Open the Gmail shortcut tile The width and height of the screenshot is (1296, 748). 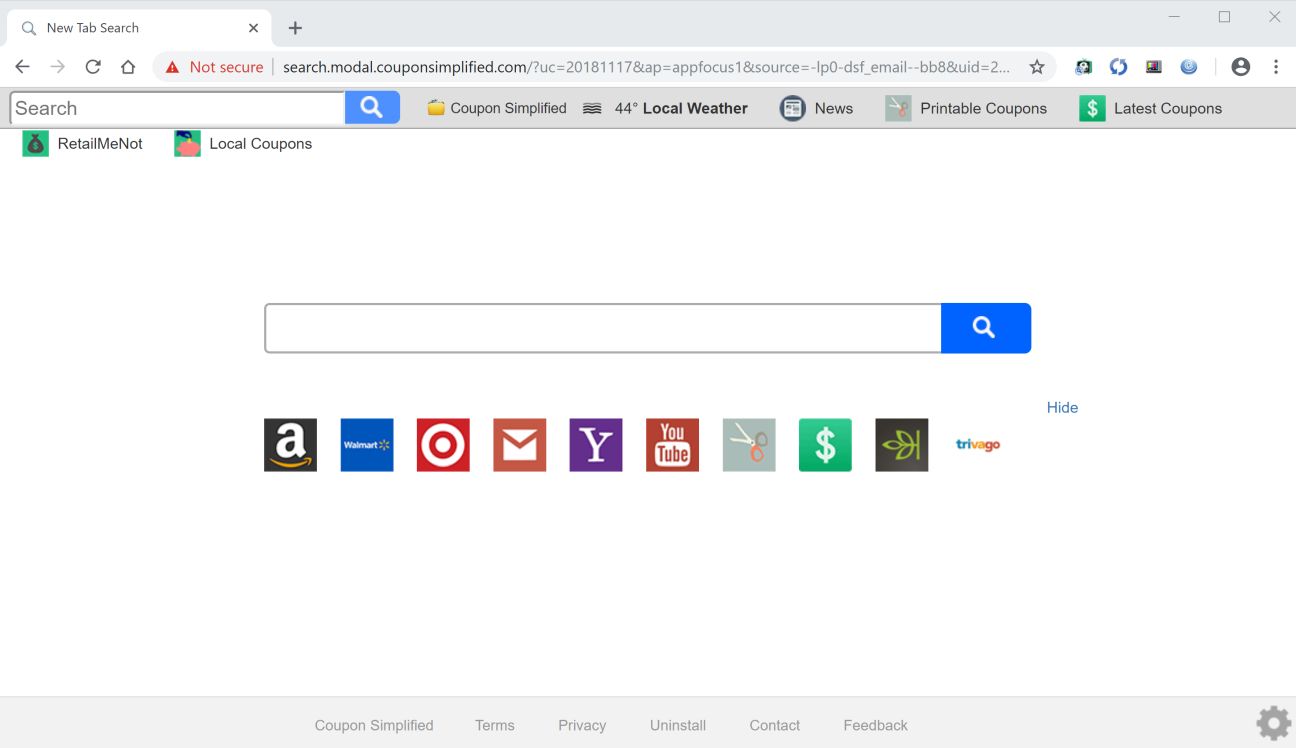[520, 445]
